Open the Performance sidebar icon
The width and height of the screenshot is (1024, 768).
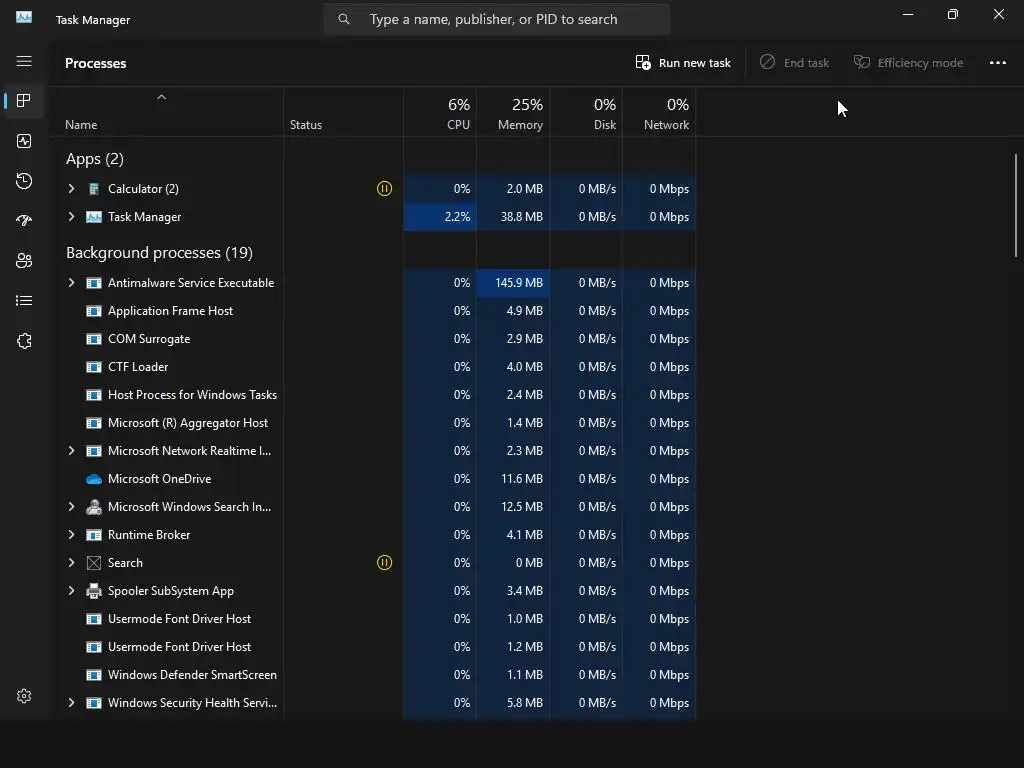point(24,141)
